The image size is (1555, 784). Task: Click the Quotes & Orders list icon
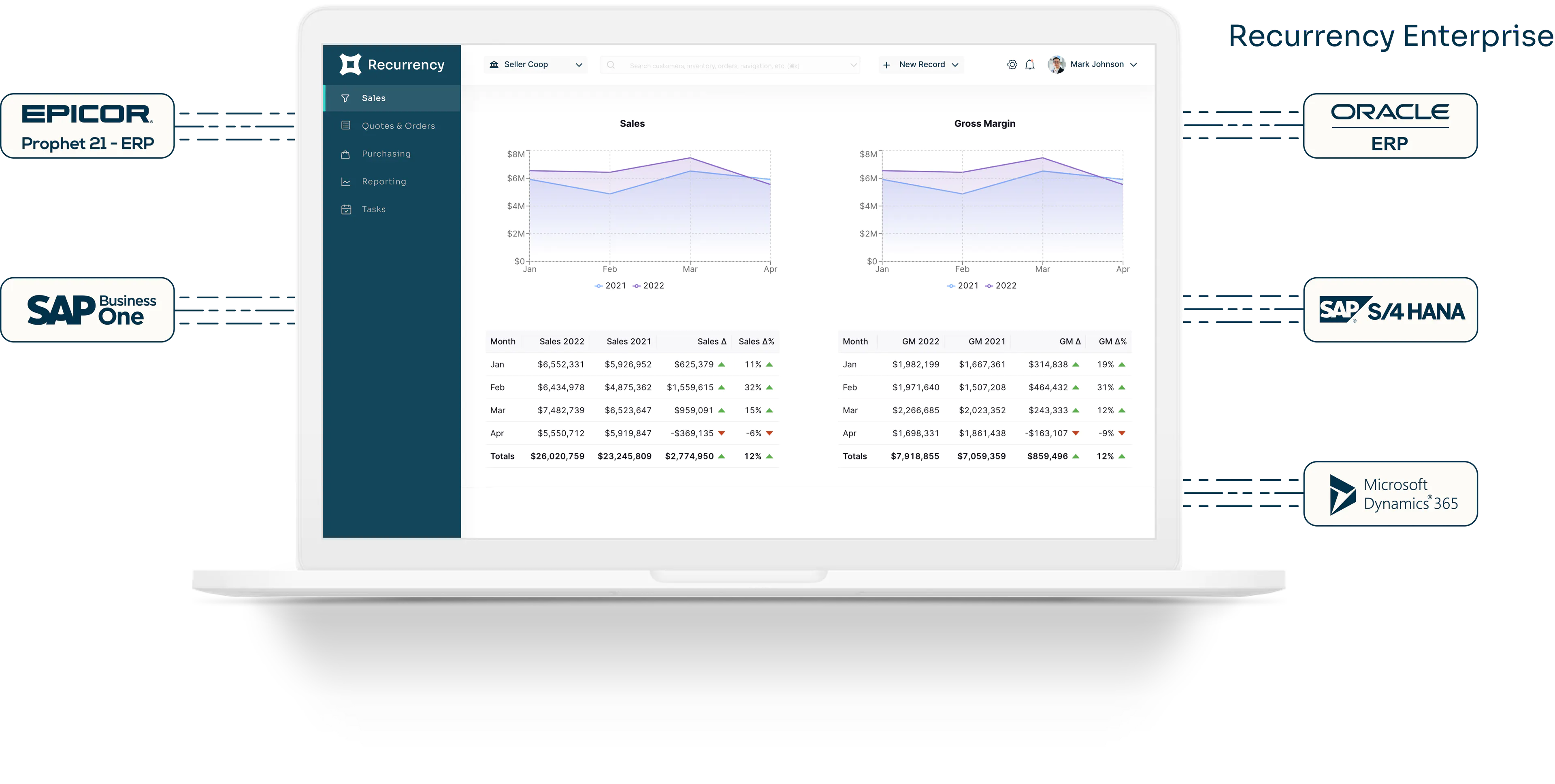pos(346,125)
